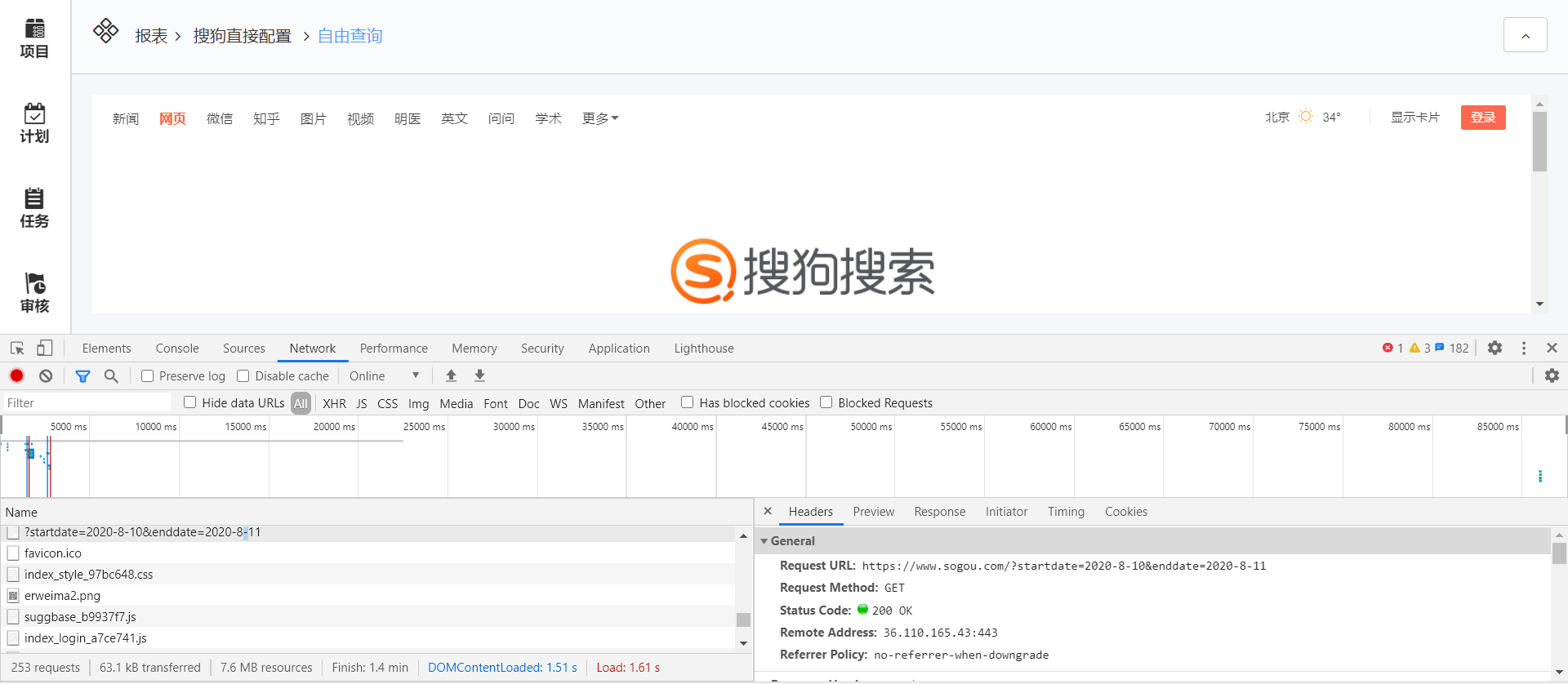Click the red record network log icon
1568x684 pixels.
click(x=16, y=376)
